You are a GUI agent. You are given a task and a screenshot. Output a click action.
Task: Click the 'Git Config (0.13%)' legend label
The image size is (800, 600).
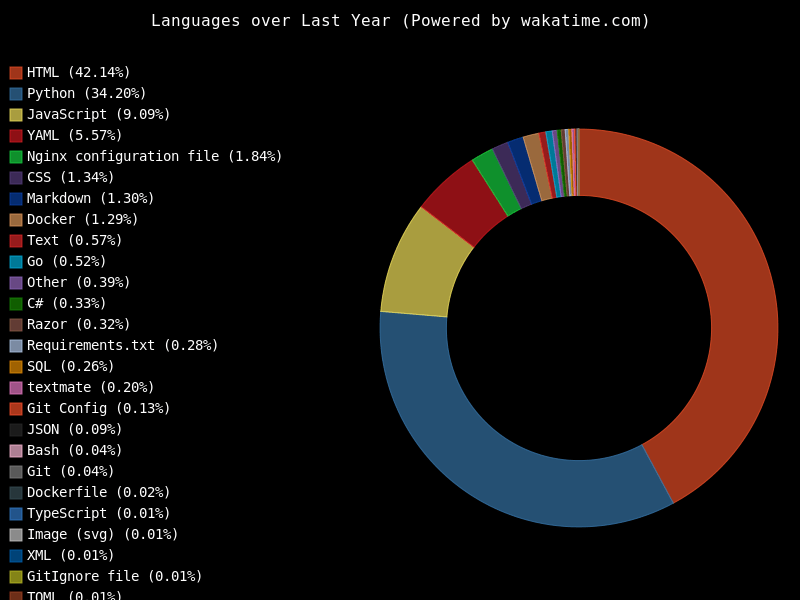pos(98,409)
